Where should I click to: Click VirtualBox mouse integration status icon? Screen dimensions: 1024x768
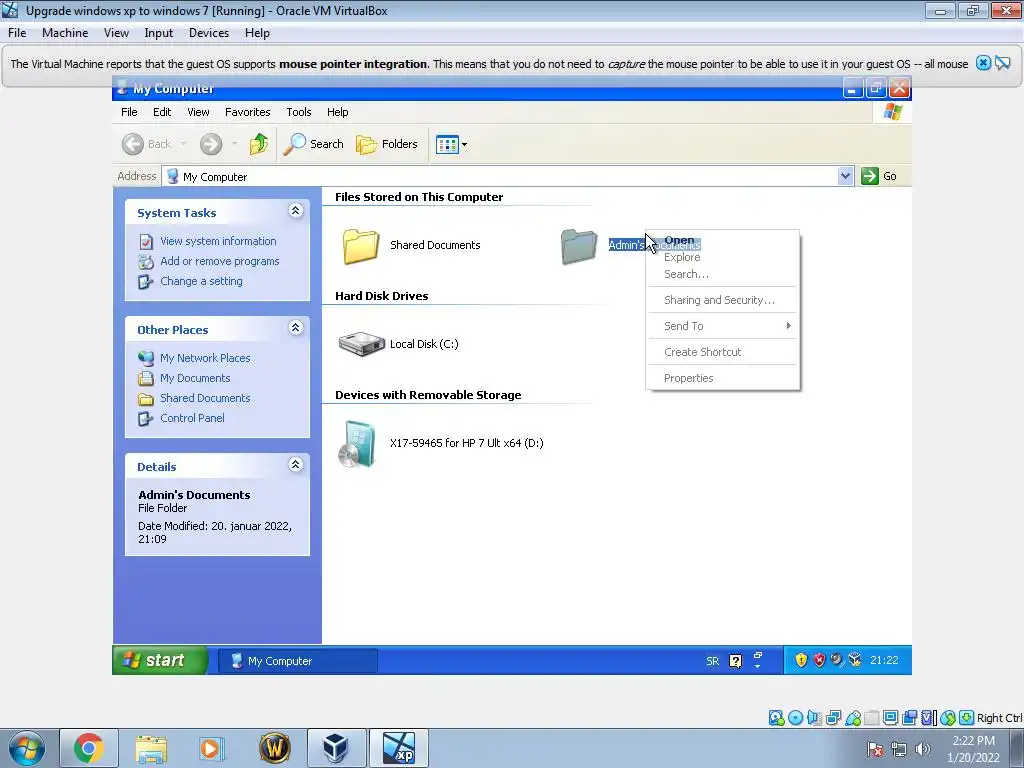(x=948, y=718)
